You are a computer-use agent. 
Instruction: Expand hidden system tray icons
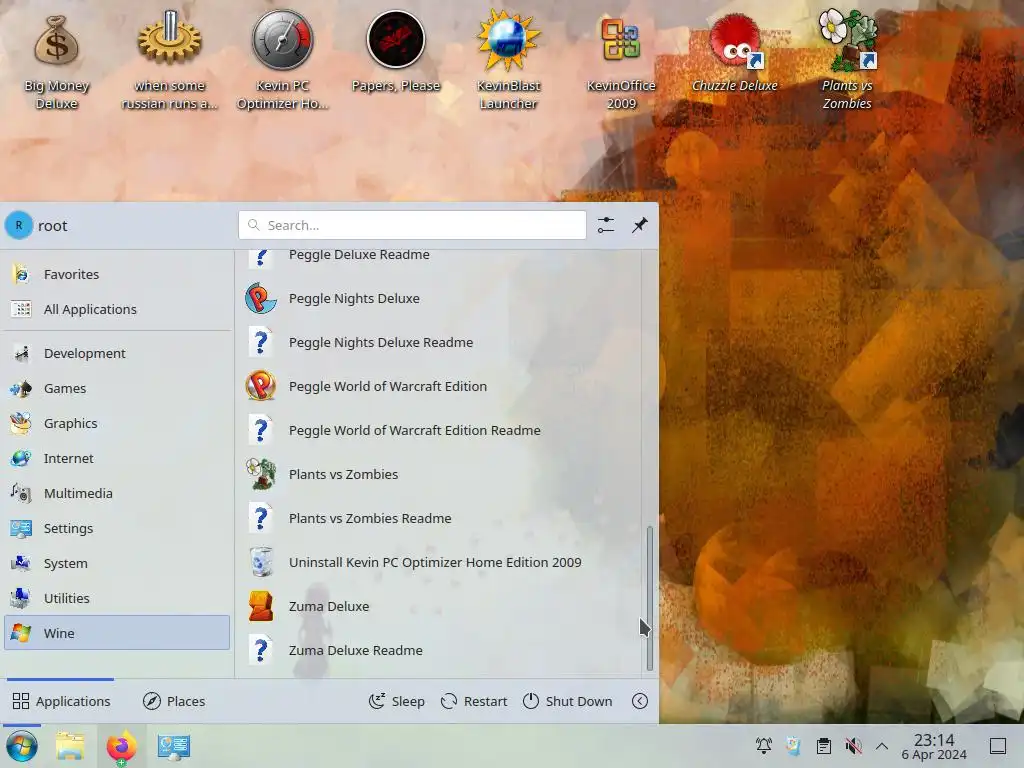click(882, 746)
